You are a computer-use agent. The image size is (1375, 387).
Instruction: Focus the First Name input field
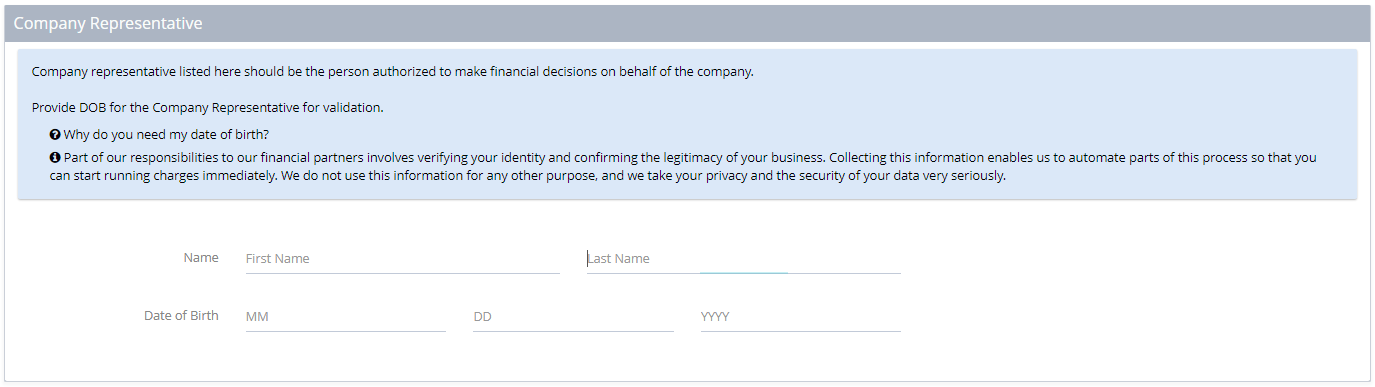pyautogui.click(x=402, y=258)
